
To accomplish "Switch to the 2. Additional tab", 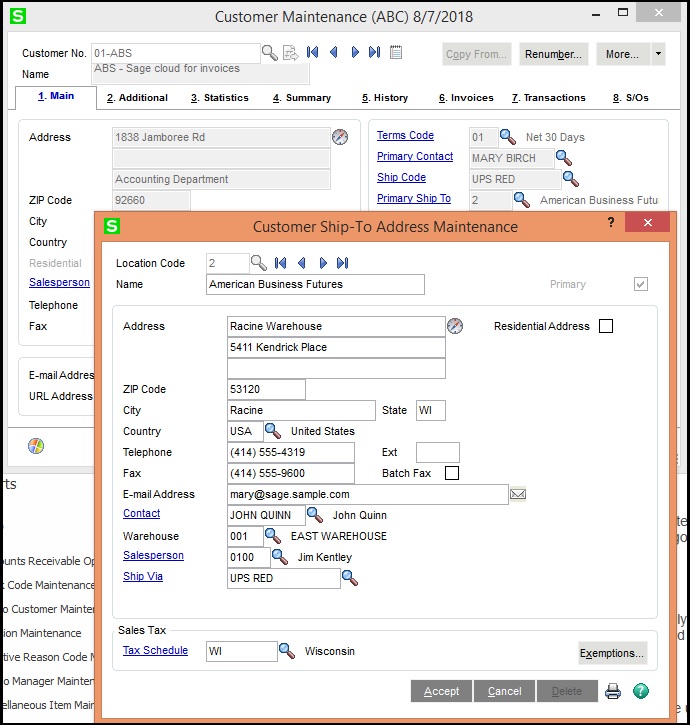I will (137, 98).
